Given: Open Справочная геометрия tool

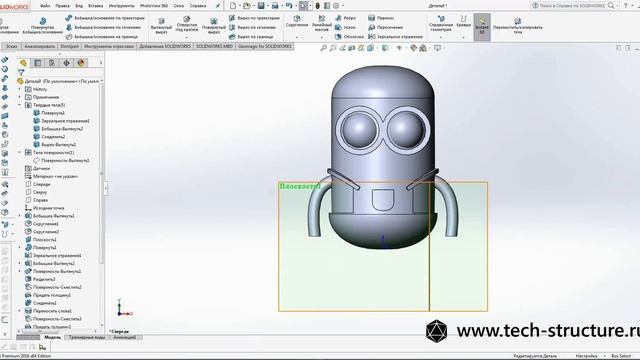Looking at the screenshot, I should (441, 24).
